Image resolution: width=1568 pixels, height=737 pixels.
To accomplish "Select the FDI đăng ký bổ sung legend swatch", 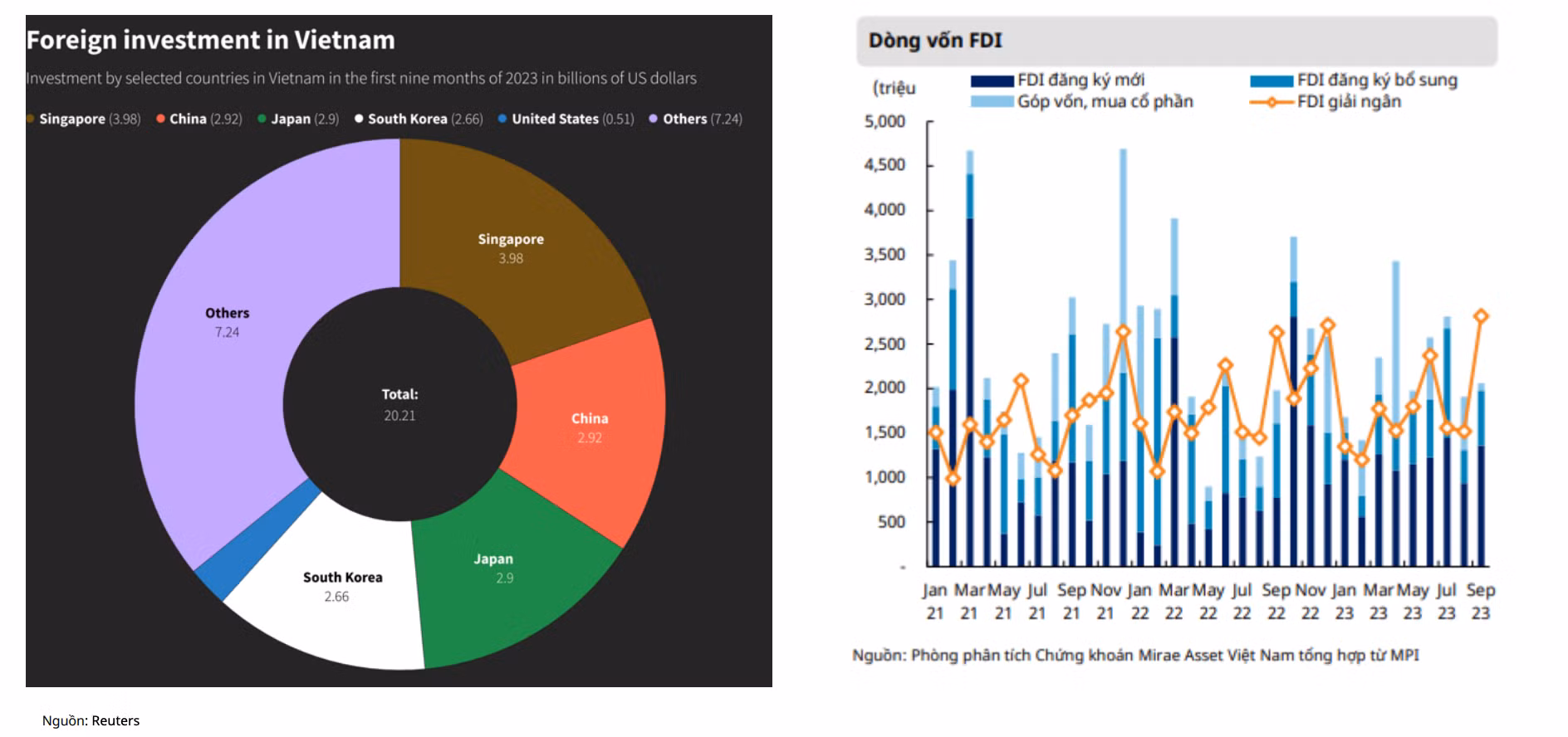I will 1272,81.
